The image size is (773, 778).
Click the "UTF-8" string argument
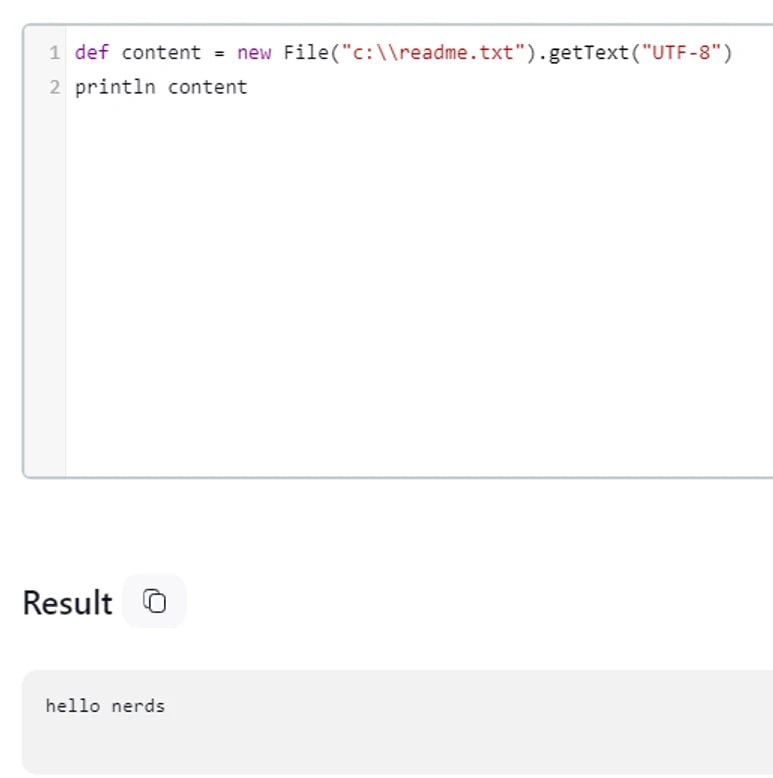[681, 53]
